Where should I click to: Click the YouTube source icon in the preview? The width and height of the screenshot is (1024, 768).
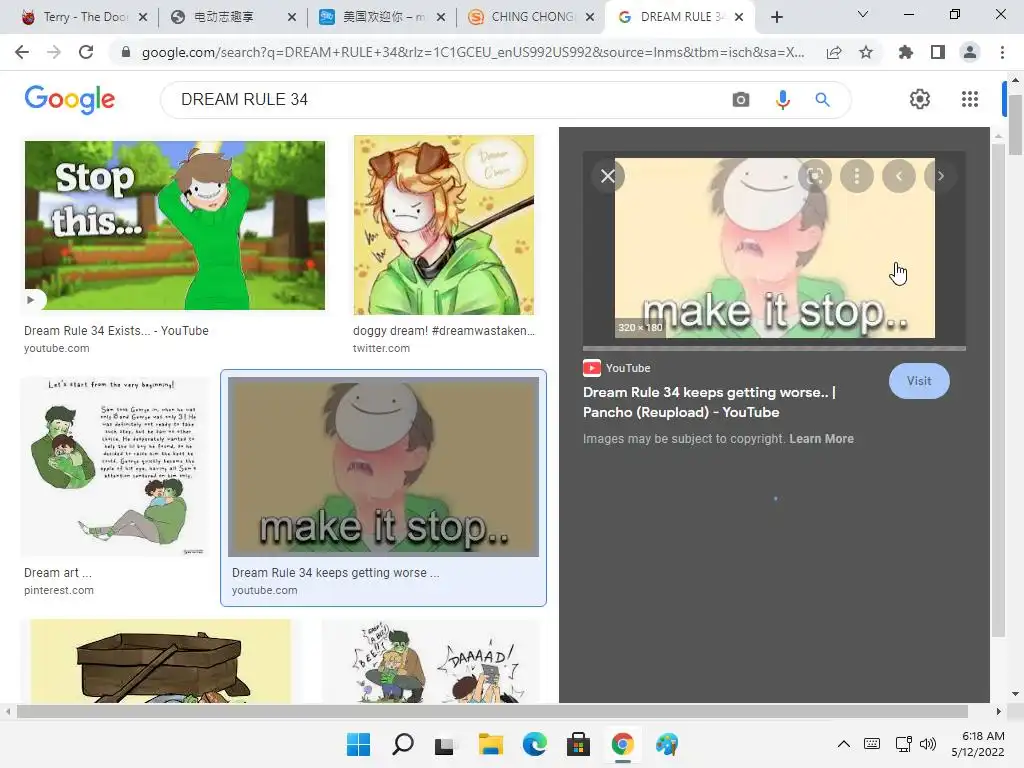pyautogui.click(x=592, y=368)
